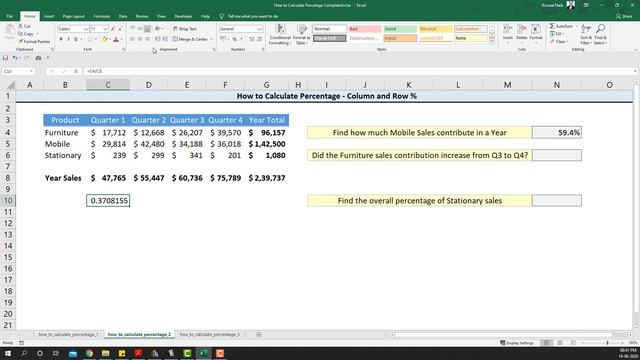Open the Clear eraser menu
This screenshot has width=640, height=360.
point(558,42)
